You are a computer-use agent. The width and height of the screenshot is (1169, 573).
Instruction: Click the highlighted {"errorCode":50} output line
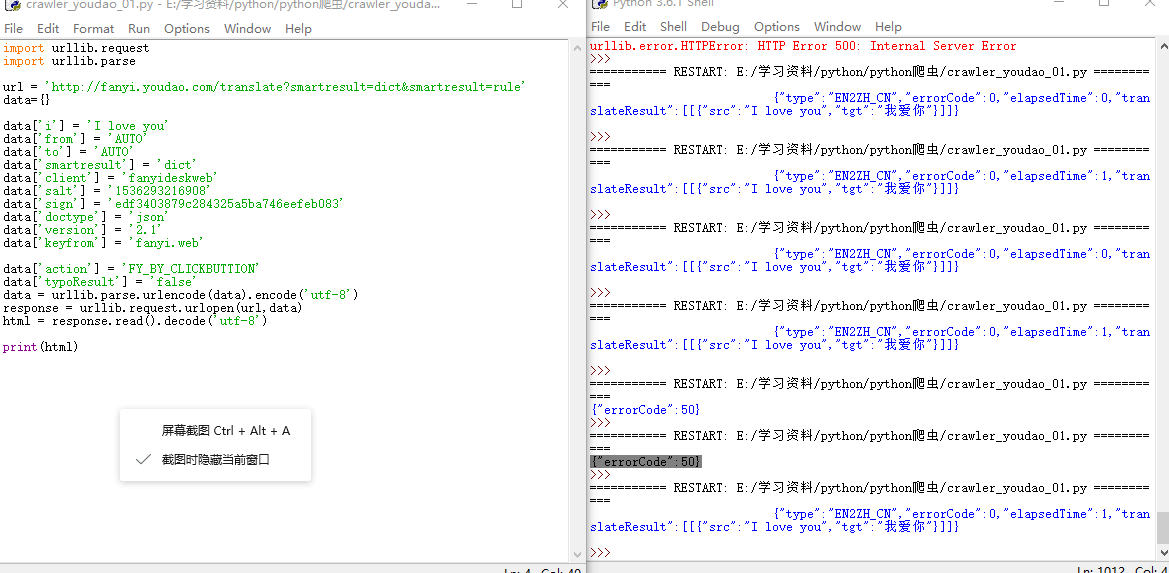click(x=646, y=462)
